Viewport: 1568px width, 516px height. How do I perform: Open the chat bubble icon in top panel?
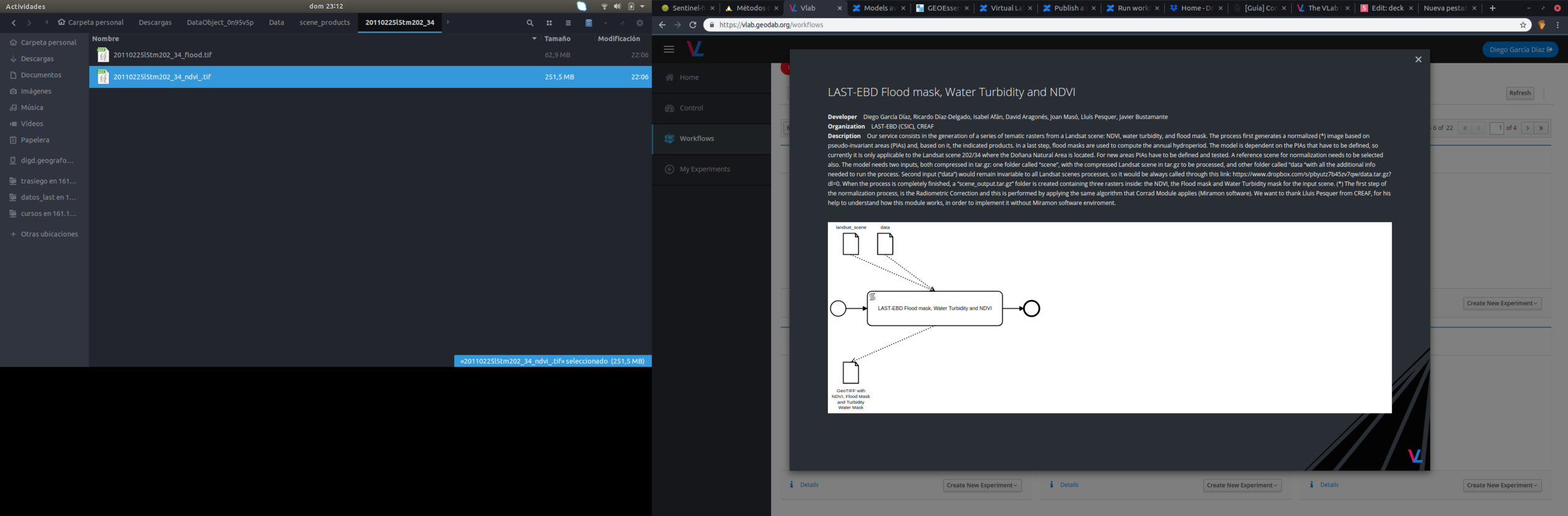tap(581, 6)
